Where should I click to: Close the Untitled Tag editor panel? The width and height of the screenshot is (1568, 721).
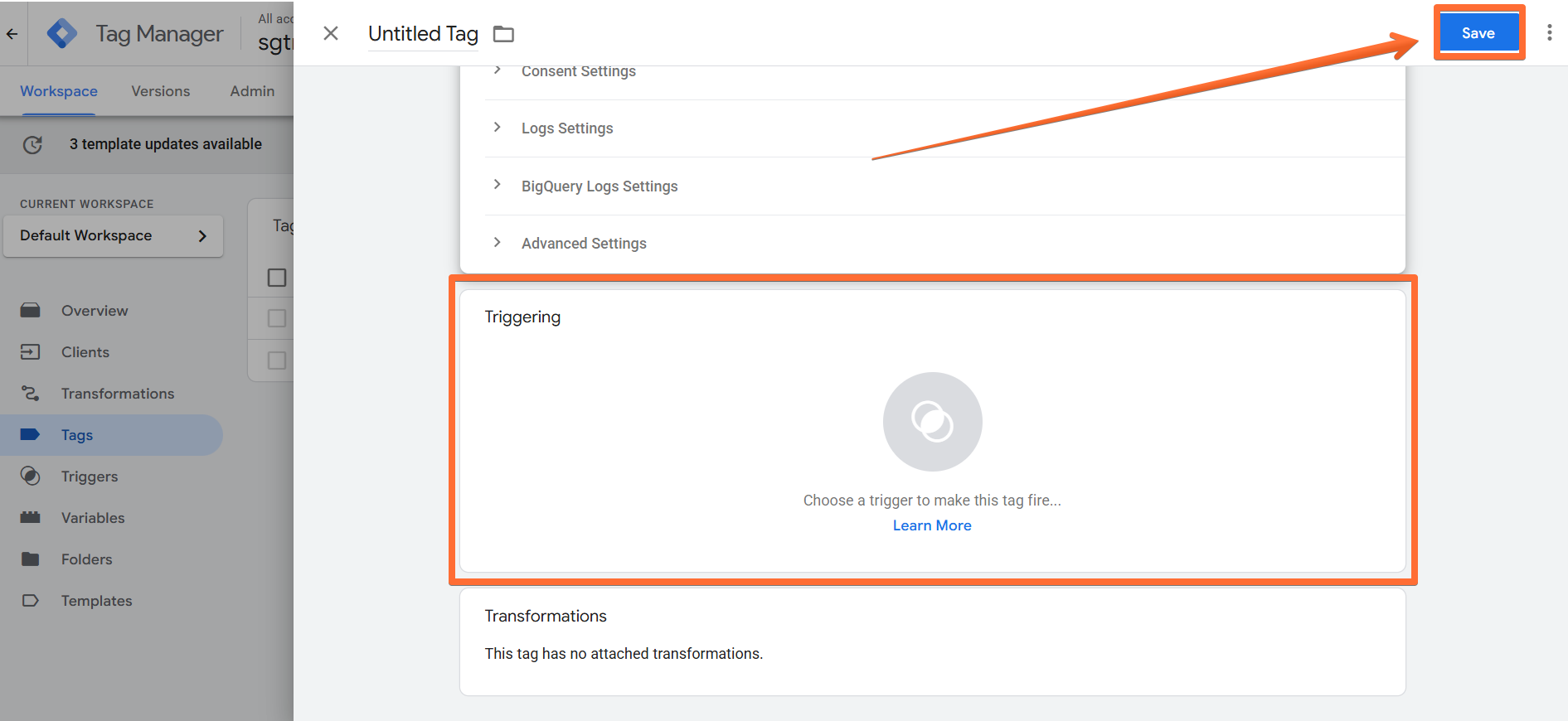(x=331, y=33)
